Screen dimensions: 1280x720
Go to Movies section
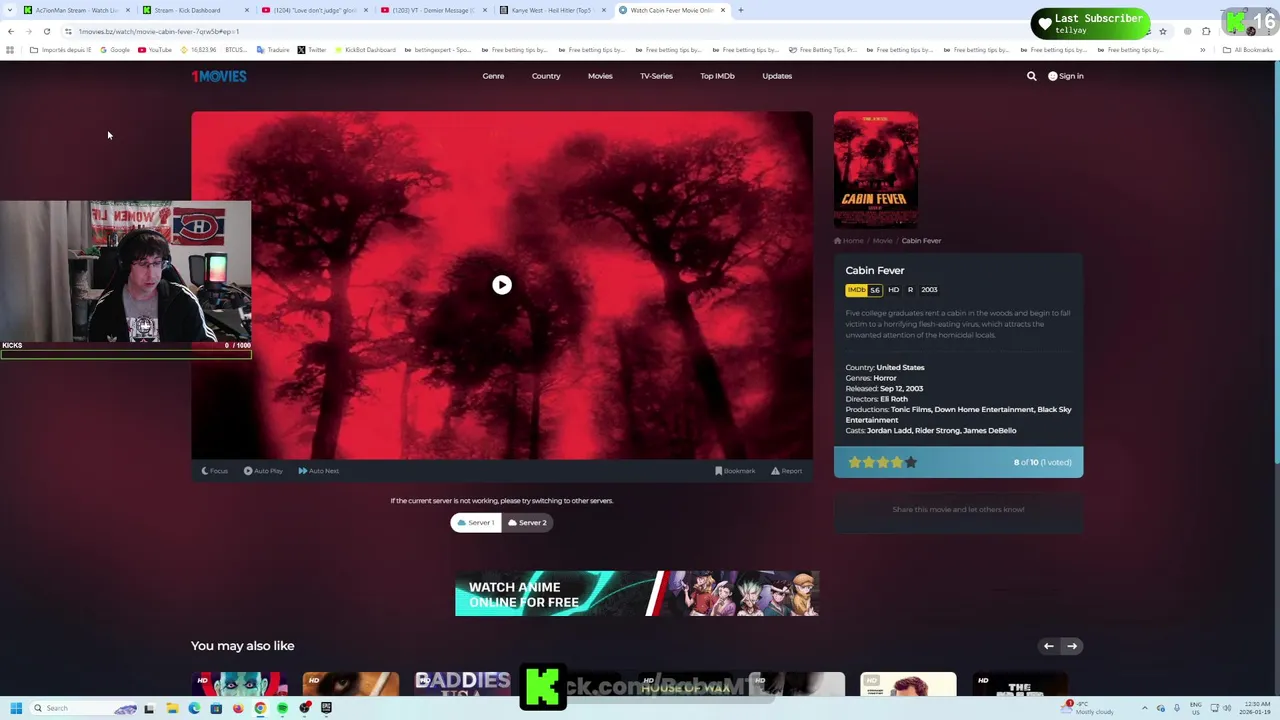[600, 76]
